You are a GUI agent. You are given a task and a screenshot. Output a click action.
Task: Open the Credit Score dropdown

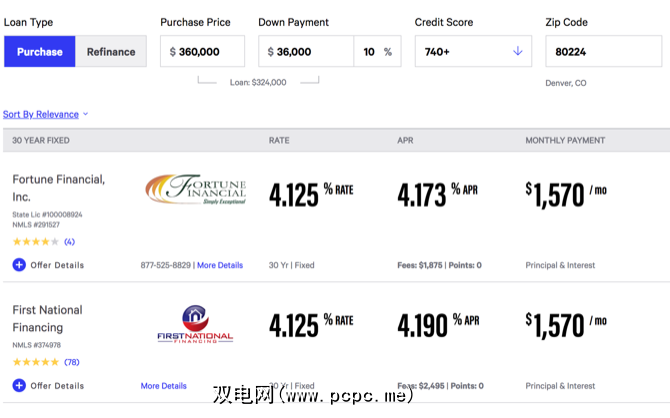[x=473, y=51]
